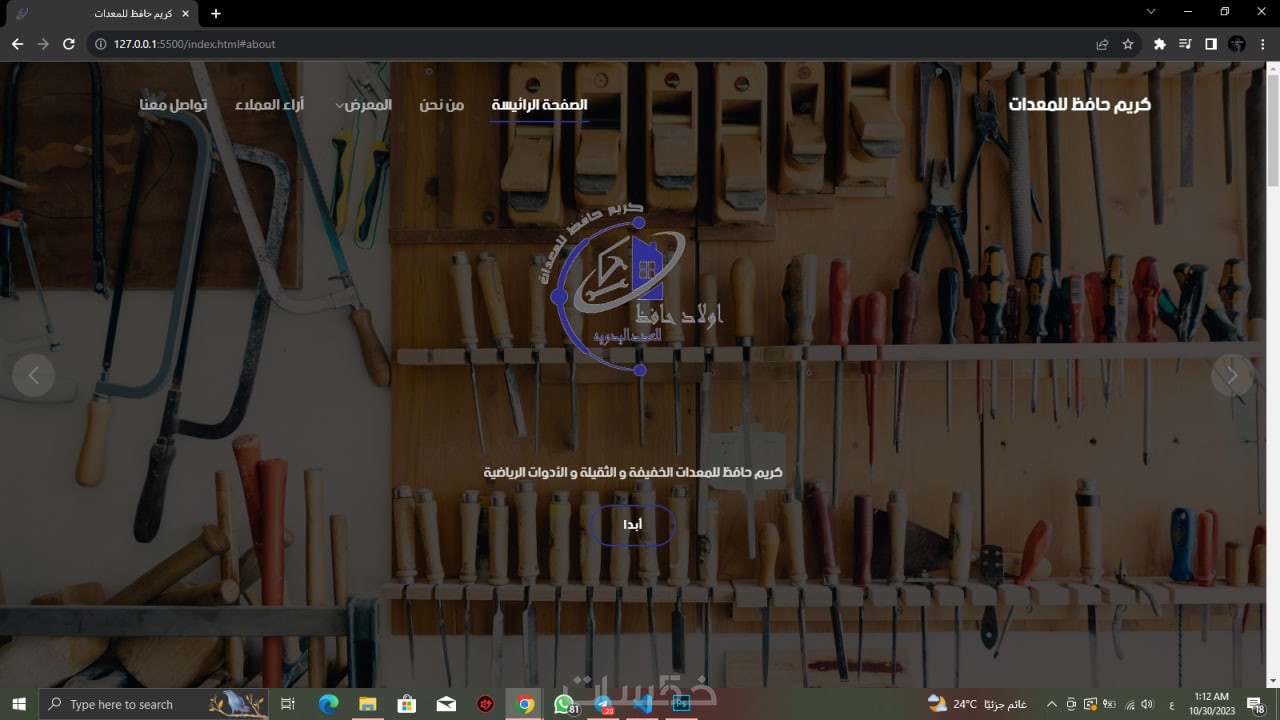1280x720 pixels.
Task: Open File Explorer from the taskbar
Action: click(x=367, y=704)
